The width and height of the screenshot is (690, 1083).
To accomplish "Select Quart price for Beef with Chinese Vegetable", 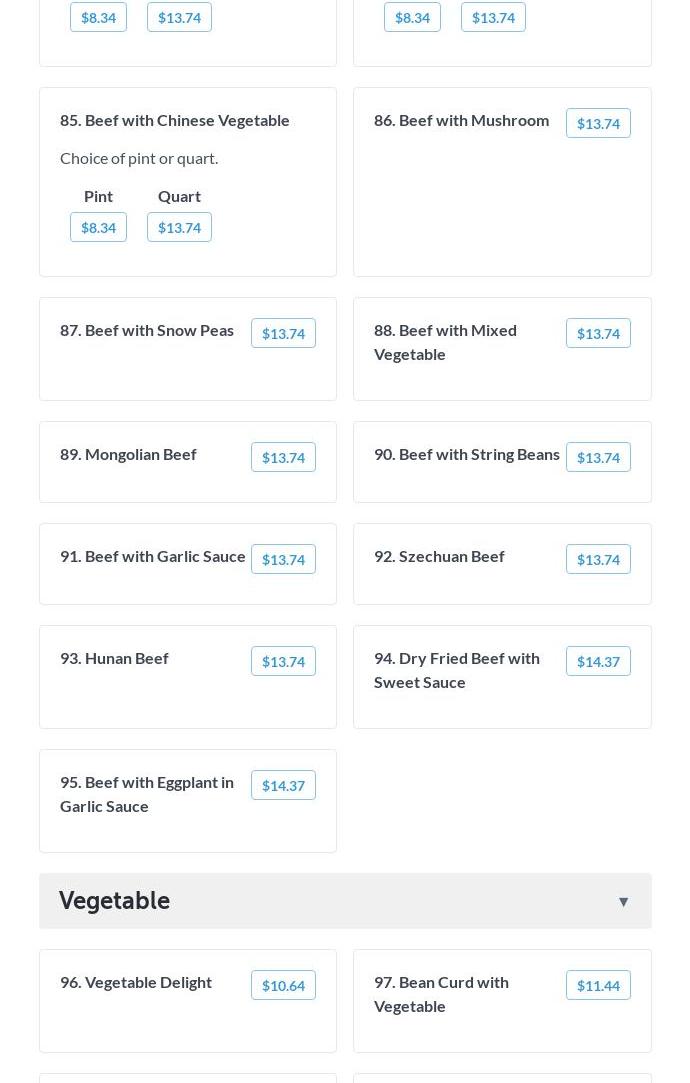I will point(179,228).
